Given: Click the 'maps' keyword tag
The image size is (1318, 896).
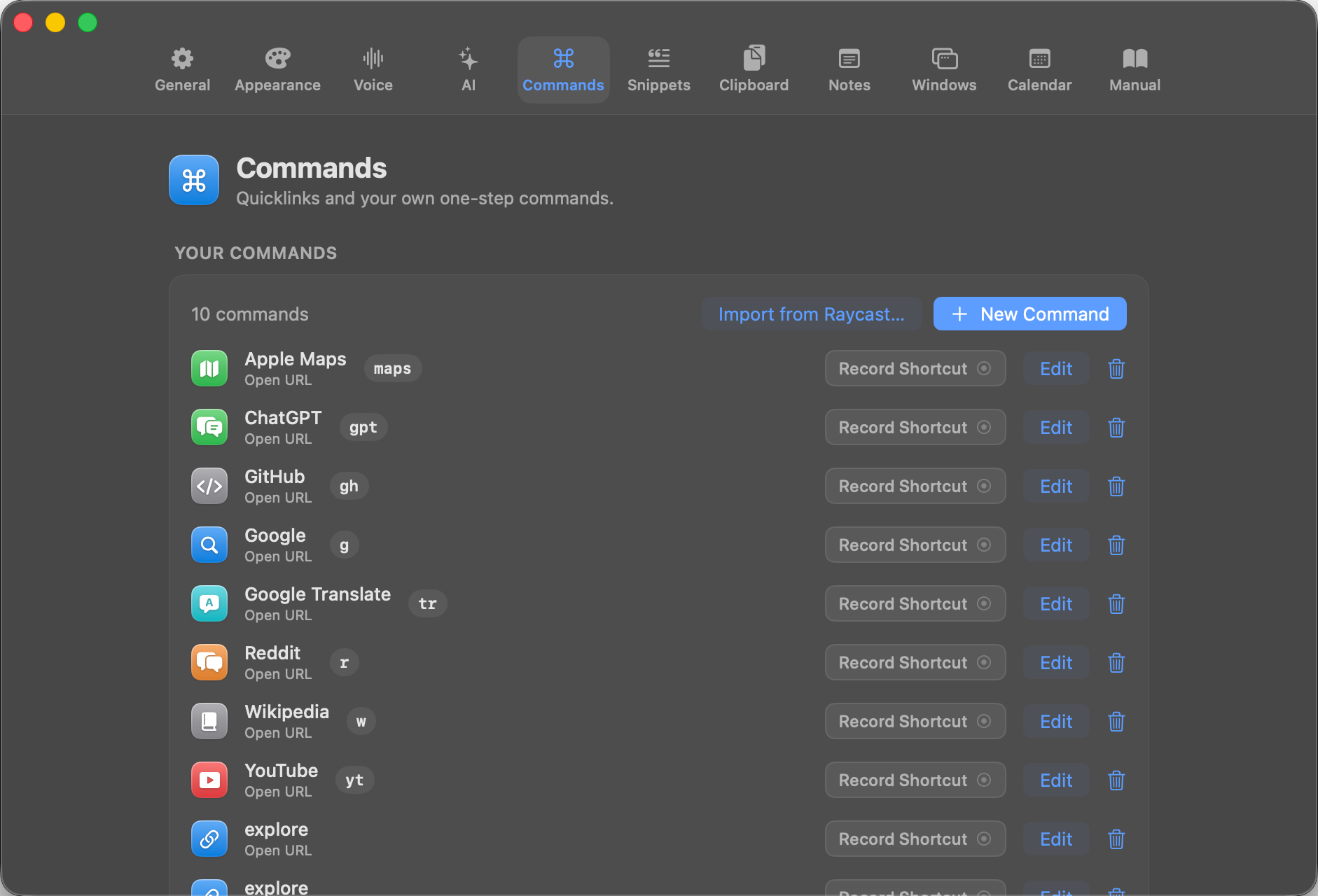Looking at the screenshot, I should coord(393,369).
